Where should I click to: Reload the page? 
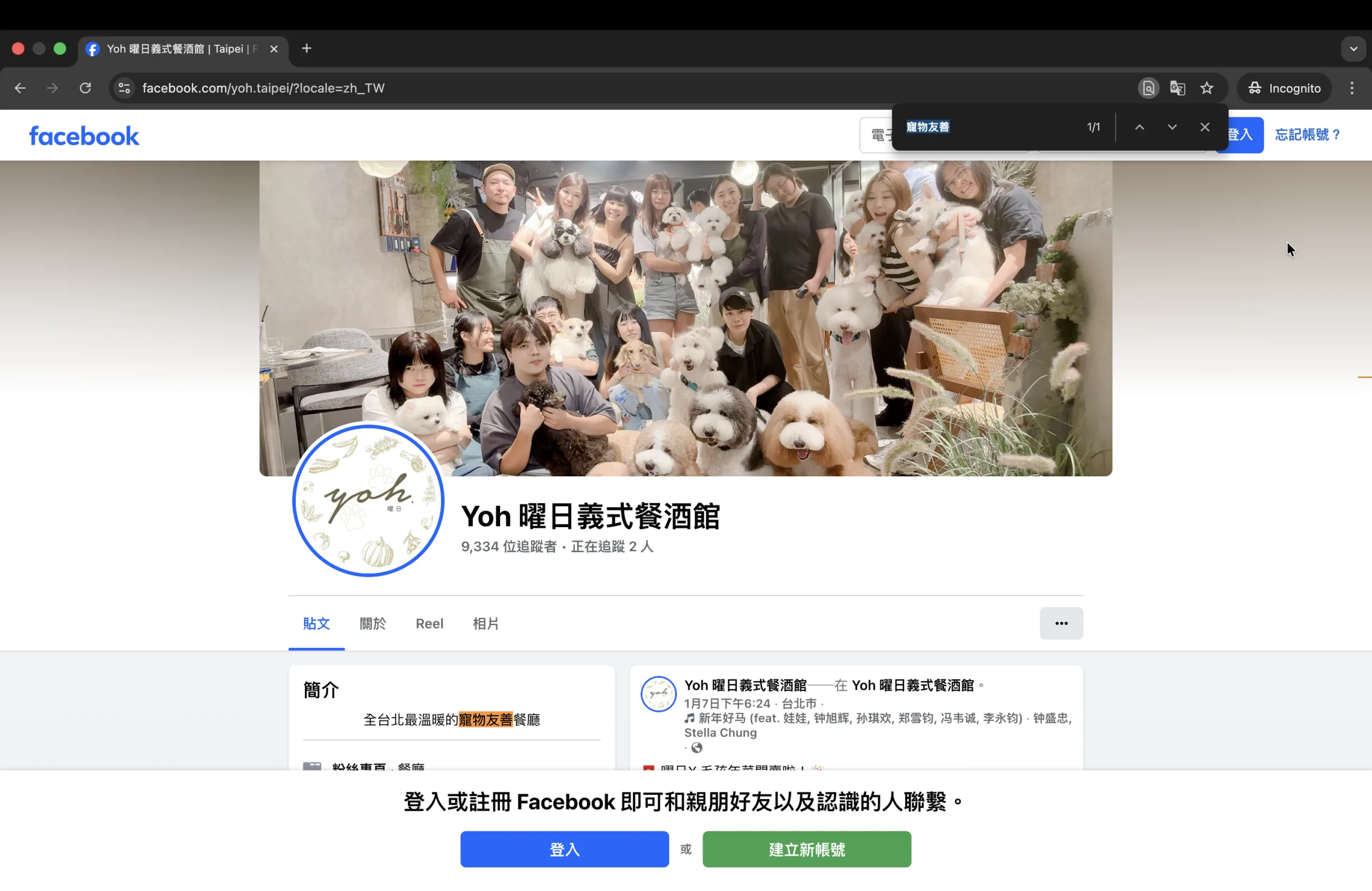85,88
